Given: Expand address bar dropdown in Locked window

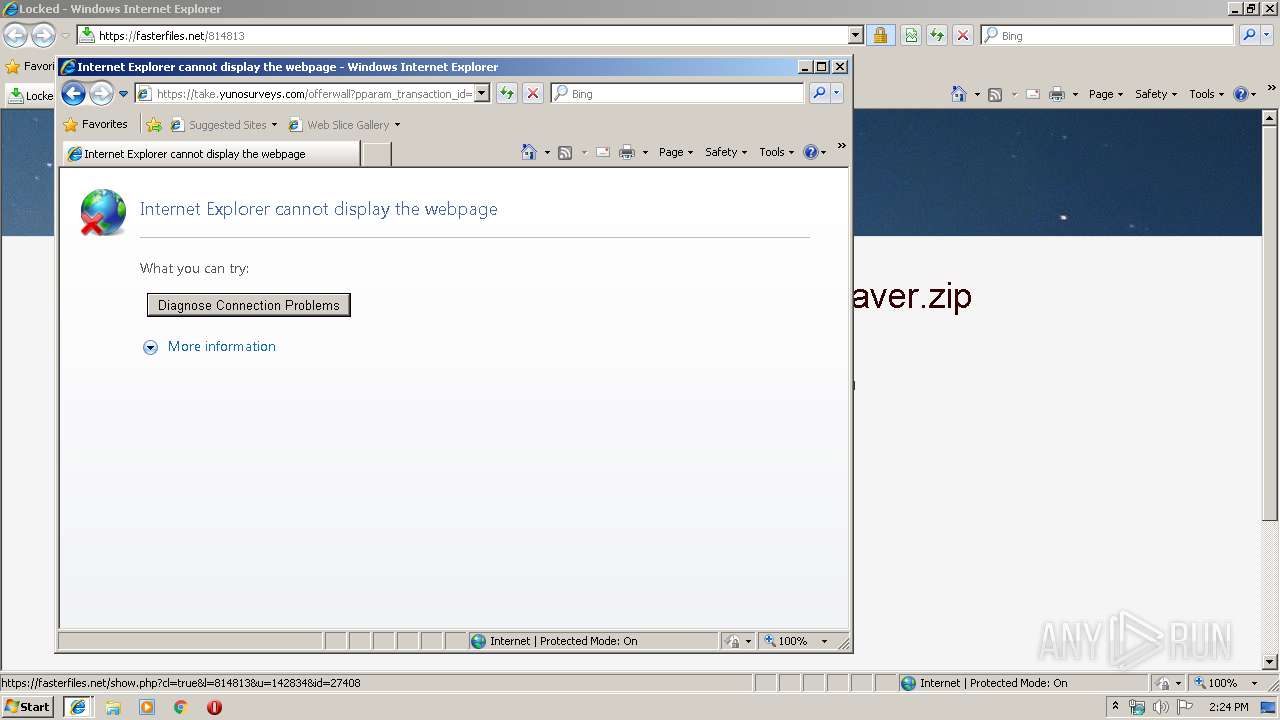Looking at the screenshot, I should tap(856, 35).
